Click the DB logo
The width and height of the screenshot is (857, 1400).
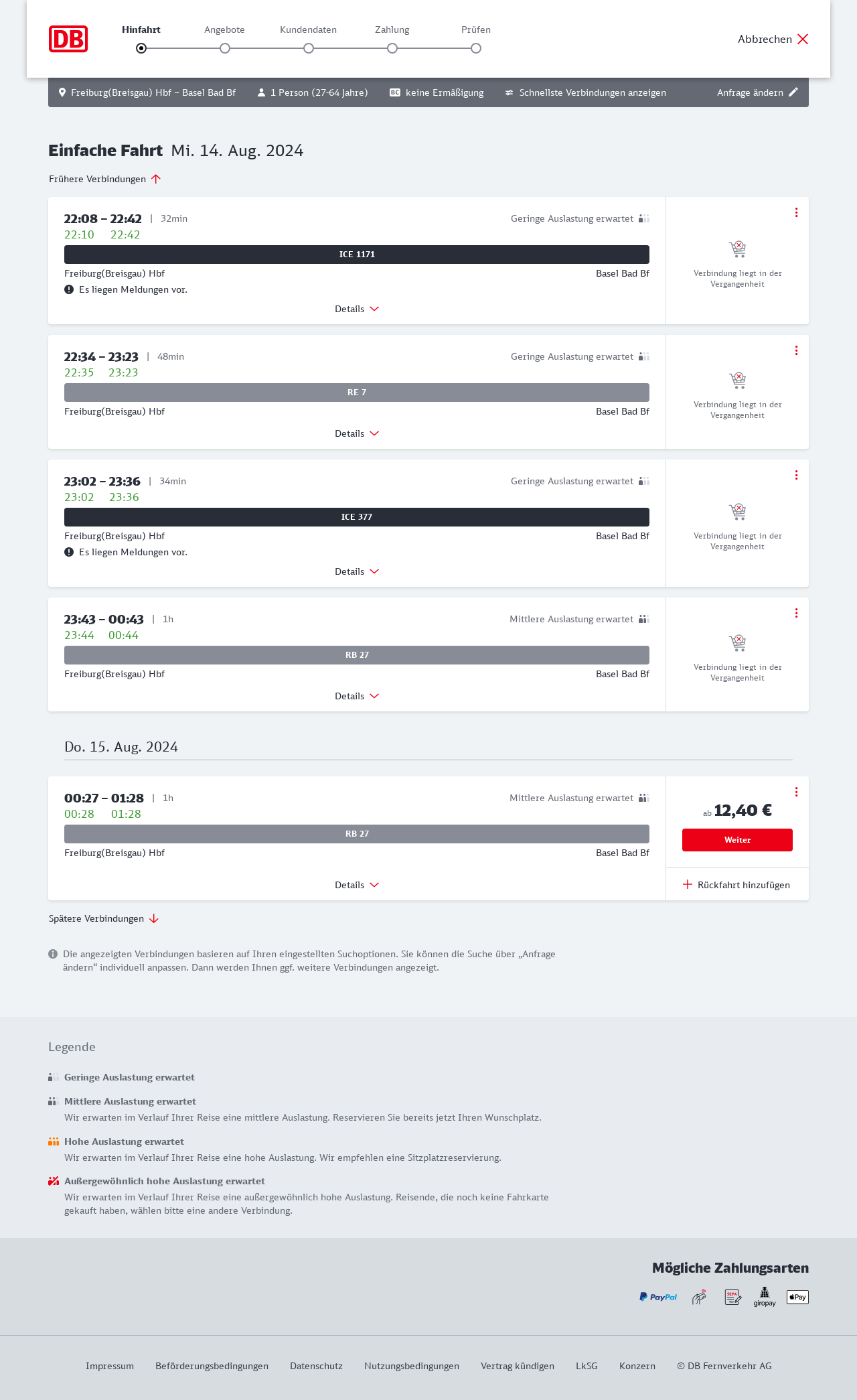68,39
